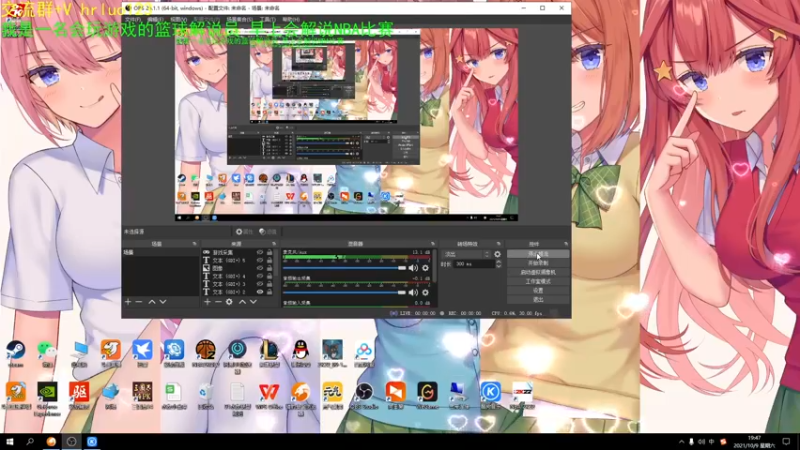Open source Properties button above the docks
Image resolution: width=800 pixels, height=450 pixels.
244,232
